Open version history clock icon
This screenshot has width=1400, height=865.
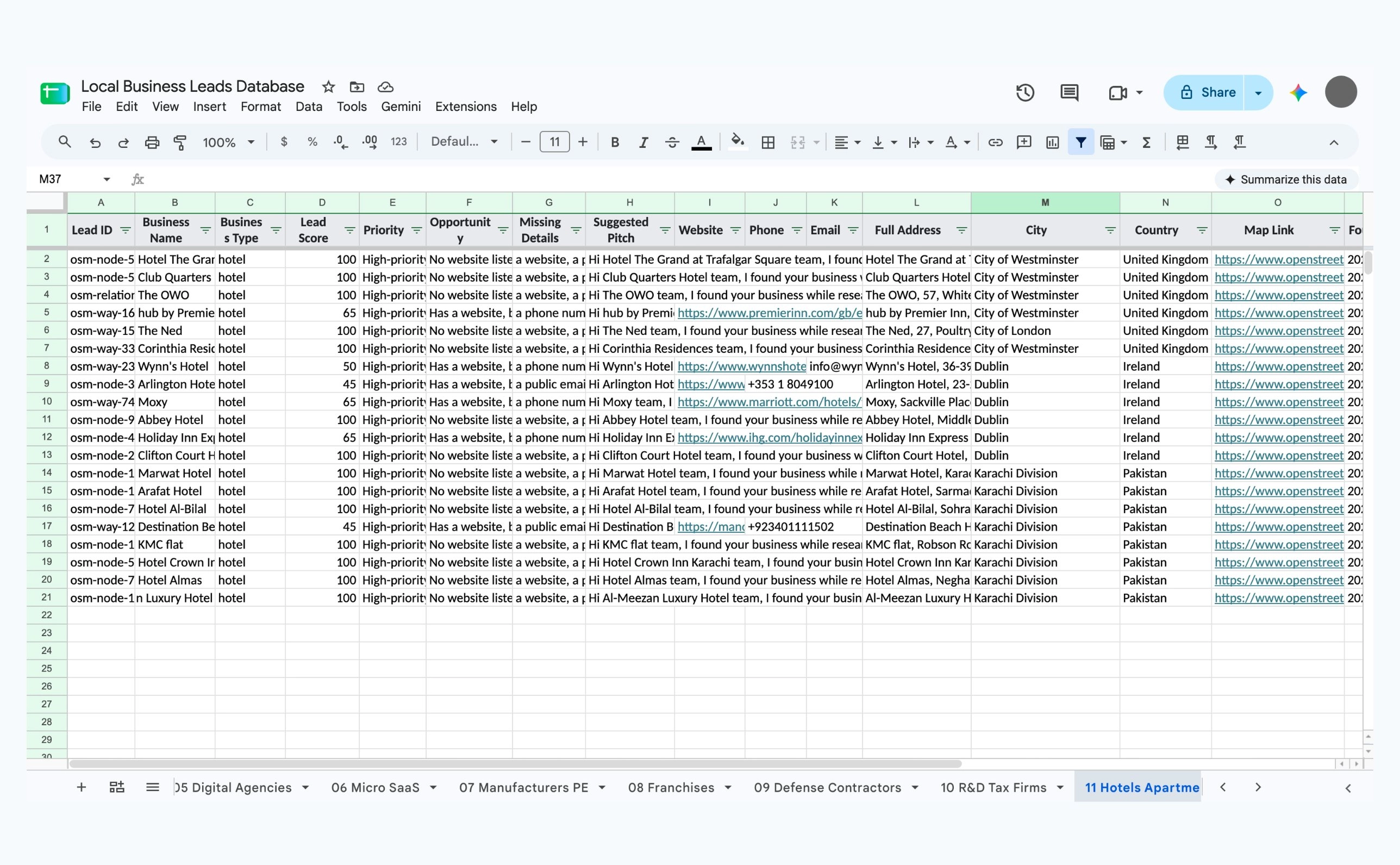pos(1025,92)
